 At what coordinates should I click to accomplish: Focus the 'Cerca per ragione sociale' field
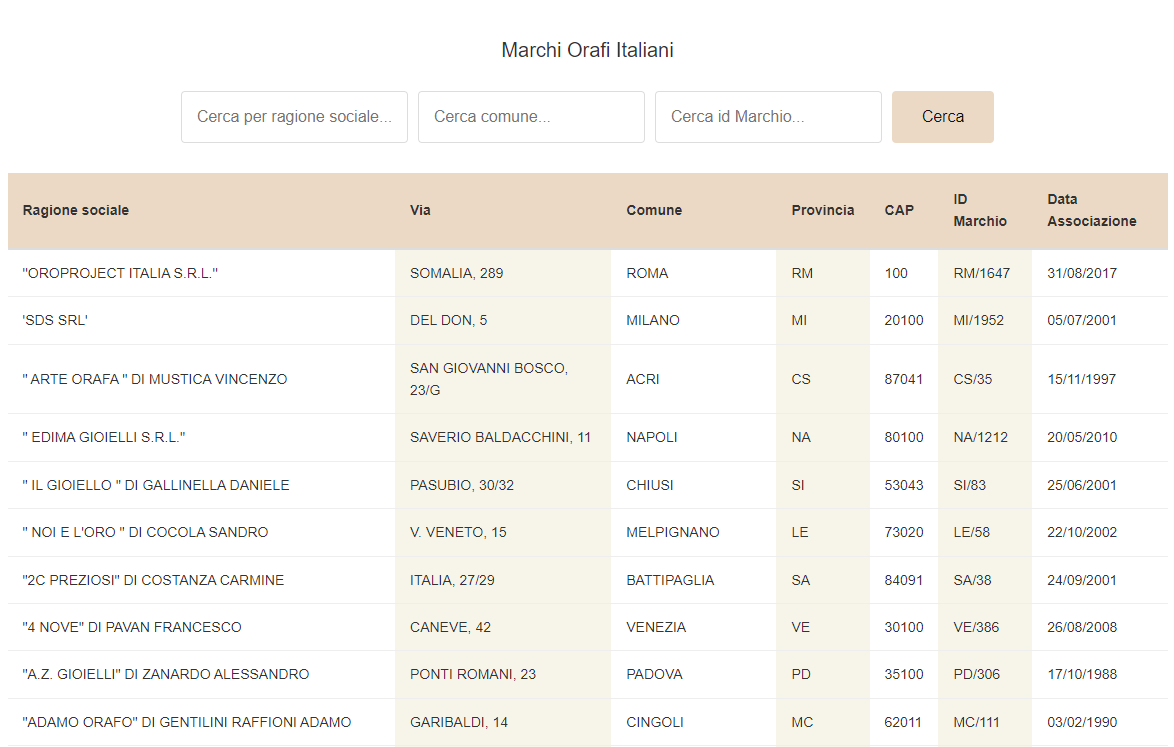tap(294, 117)
